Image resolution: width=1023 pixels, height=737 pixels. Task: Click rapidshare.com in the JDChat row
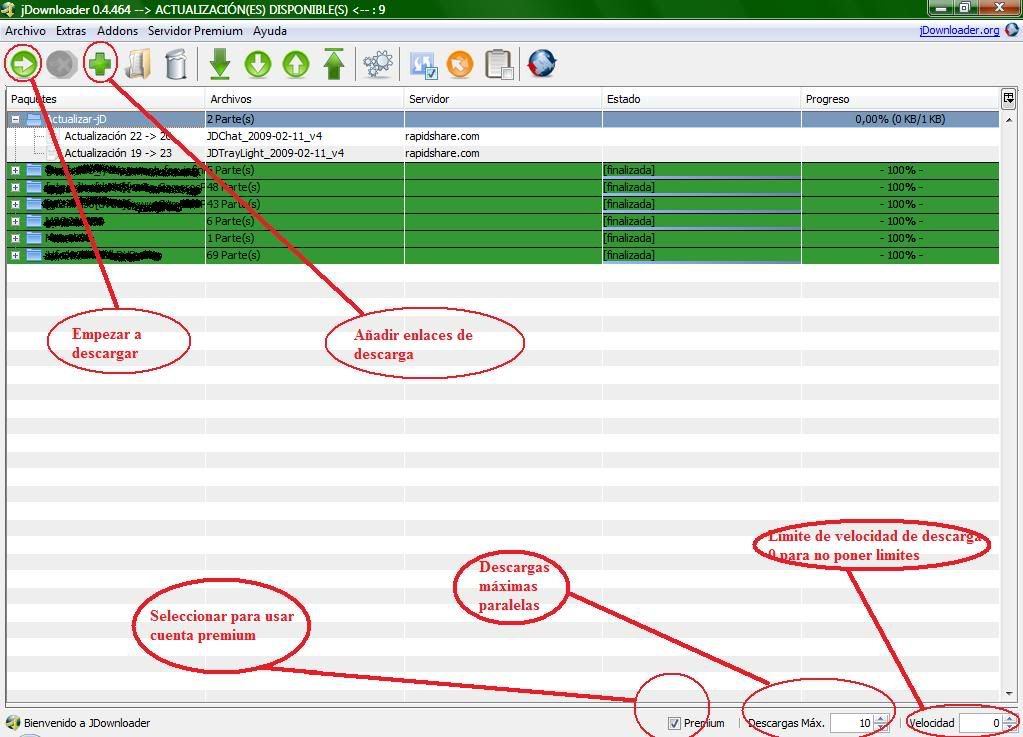pos(442,136)
